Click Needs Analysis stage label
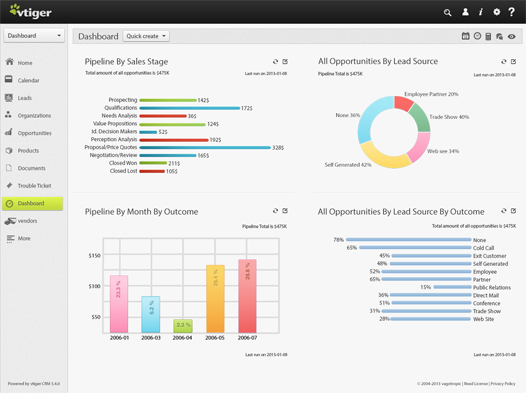This screenshot has height=393, width=526. click(119, 116)
